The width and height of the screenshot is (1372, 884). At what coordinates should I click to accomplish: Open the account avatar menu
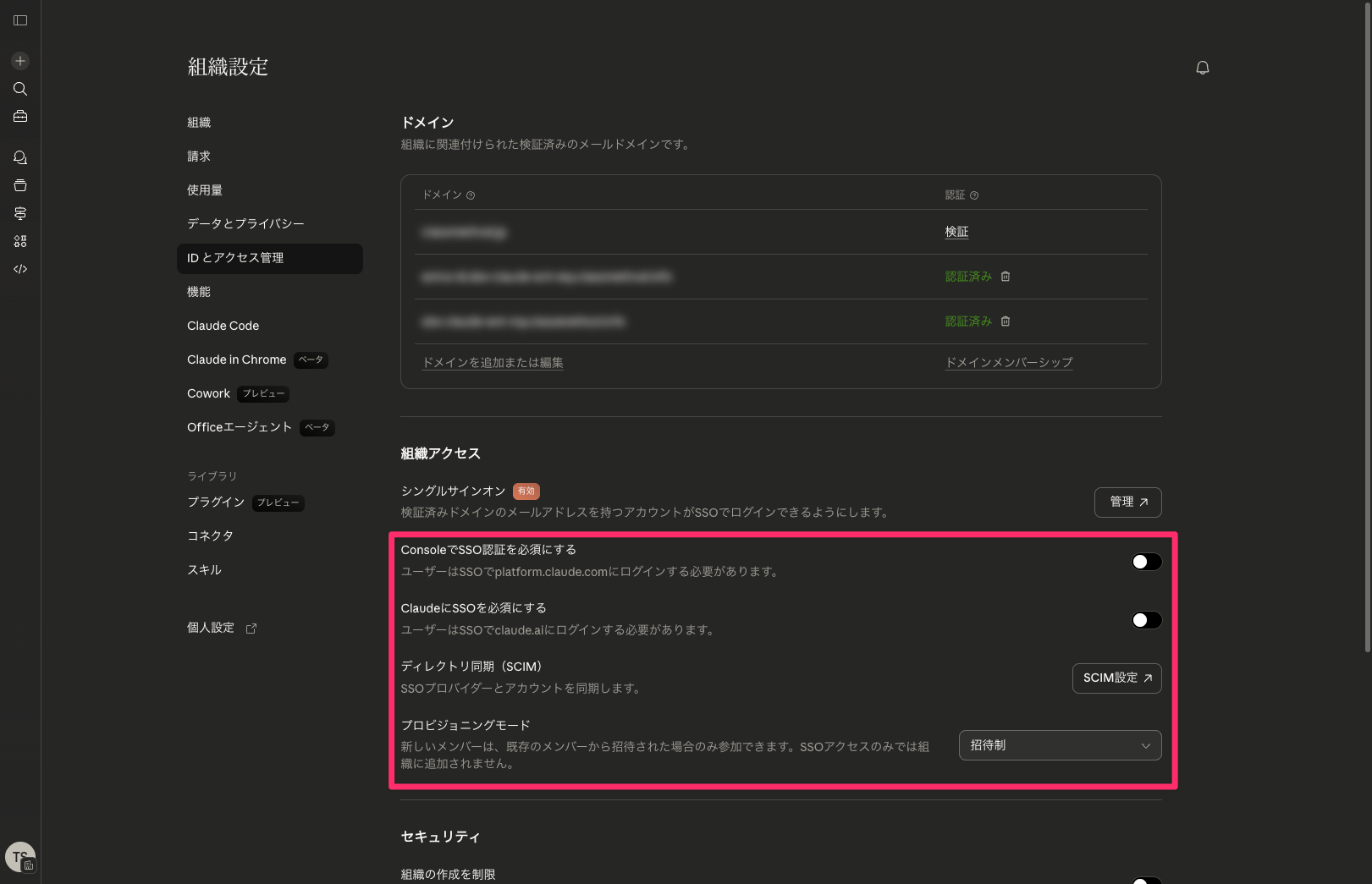click(x=19, y=856)
